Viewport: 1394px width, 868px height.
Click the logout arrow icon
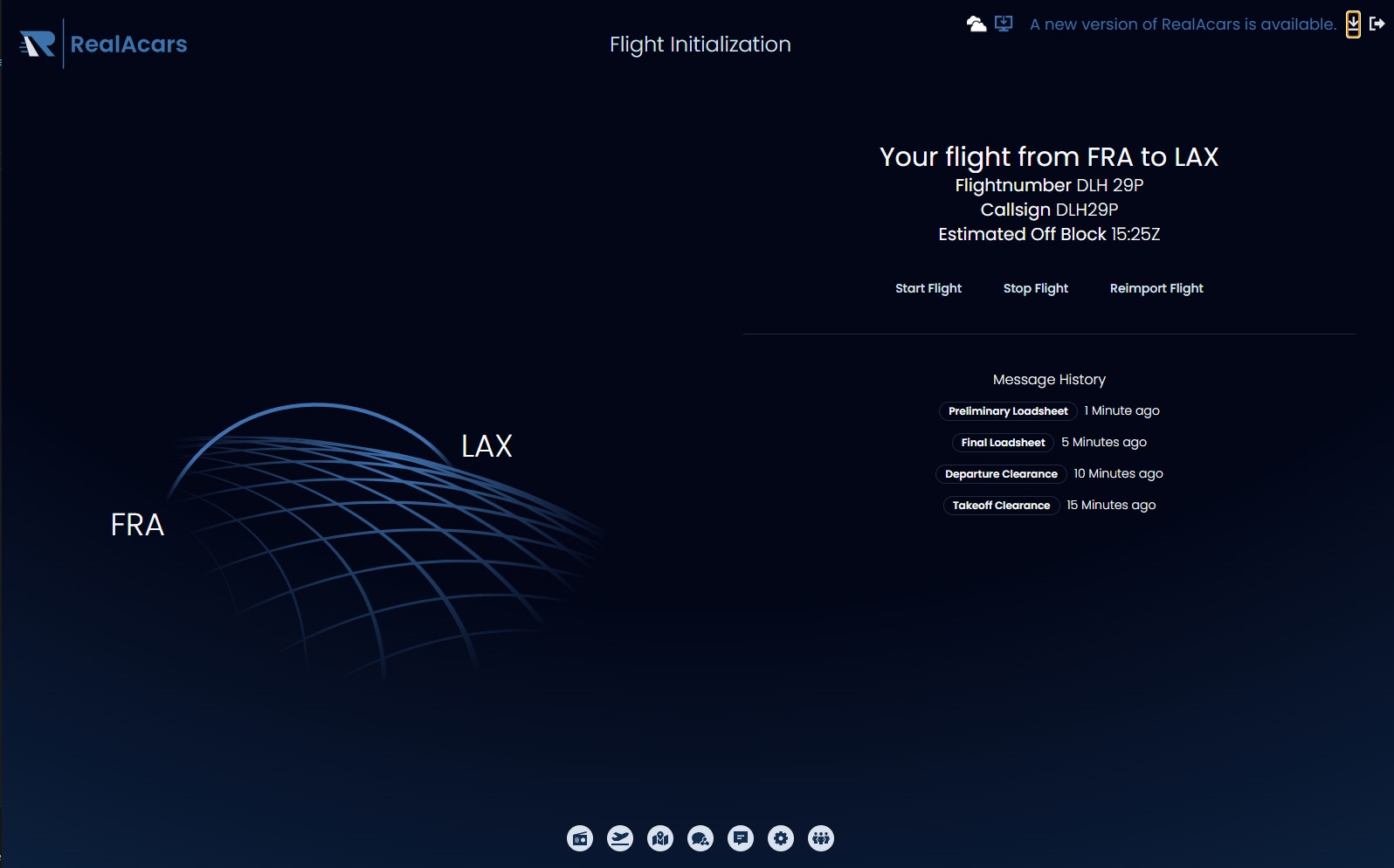[1377, 24]
